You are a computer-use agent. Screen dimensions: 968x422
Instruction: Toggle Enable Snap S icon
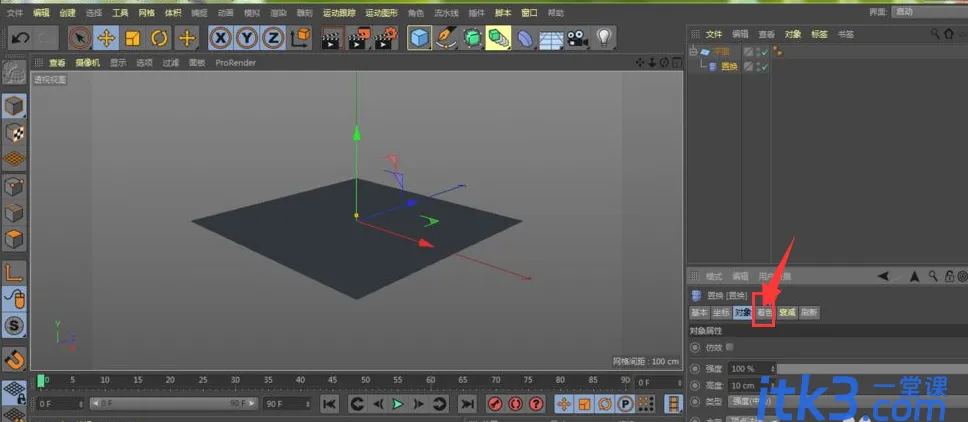[x=14, y=326]
